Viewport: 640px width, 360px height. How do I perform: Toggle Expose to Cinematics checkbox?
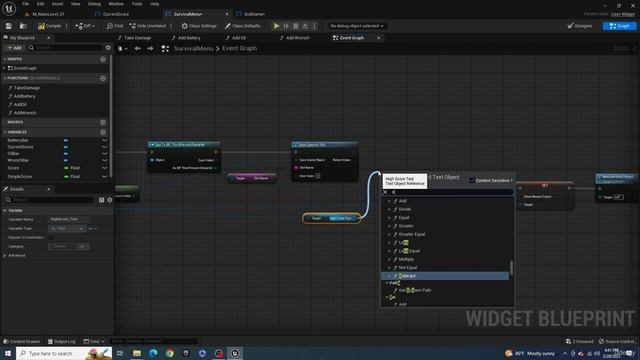(x=51, y=238)
